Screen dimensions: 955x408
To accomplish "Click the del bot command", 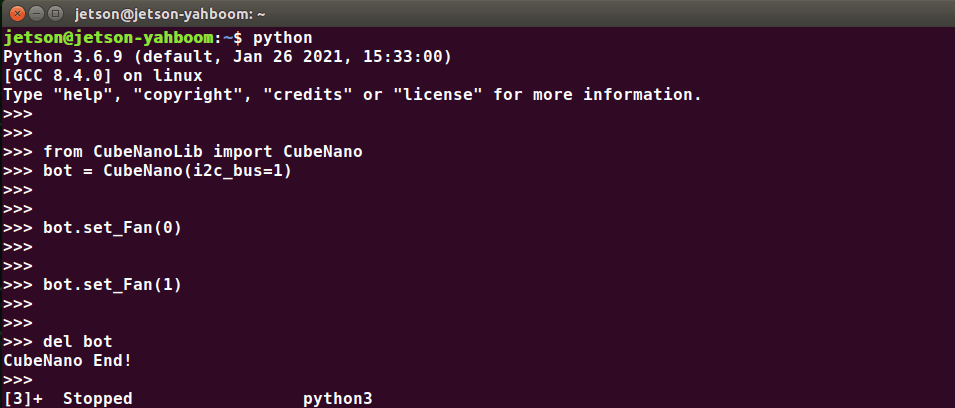I will tap(78, 341).
